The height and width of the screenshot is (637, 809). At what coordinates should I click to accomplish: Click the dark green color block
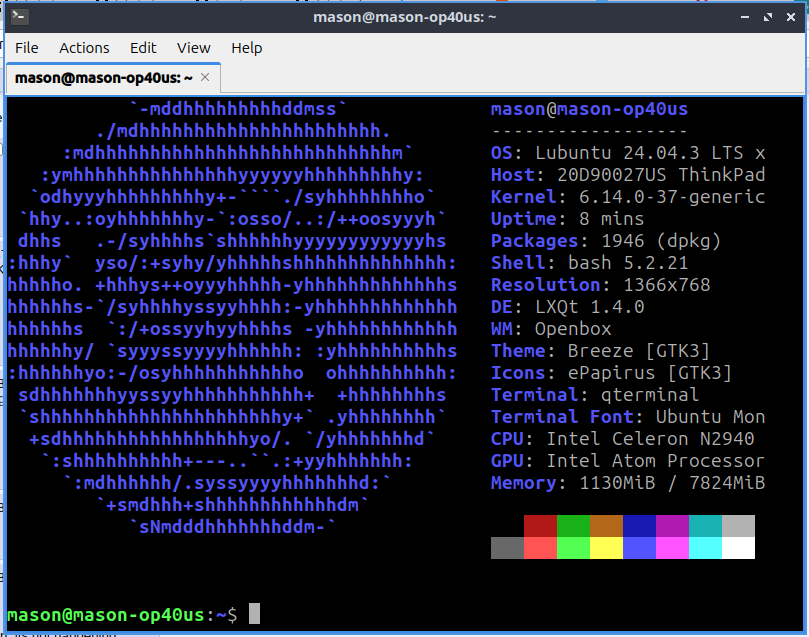[x=573, y=526]
